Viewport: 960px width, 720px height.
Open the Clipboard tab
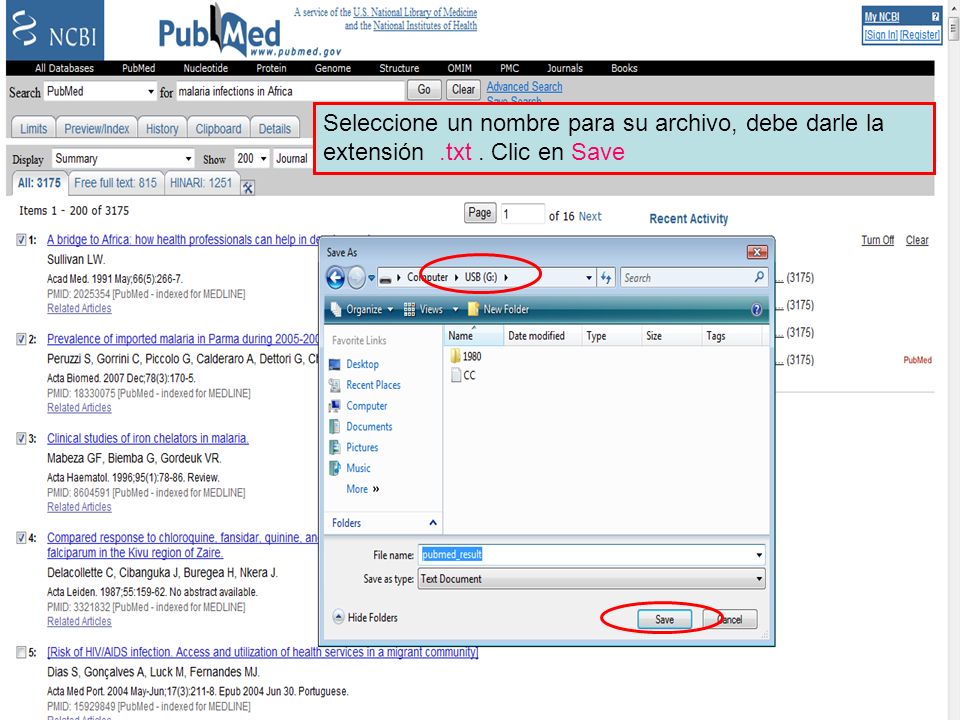219,129
